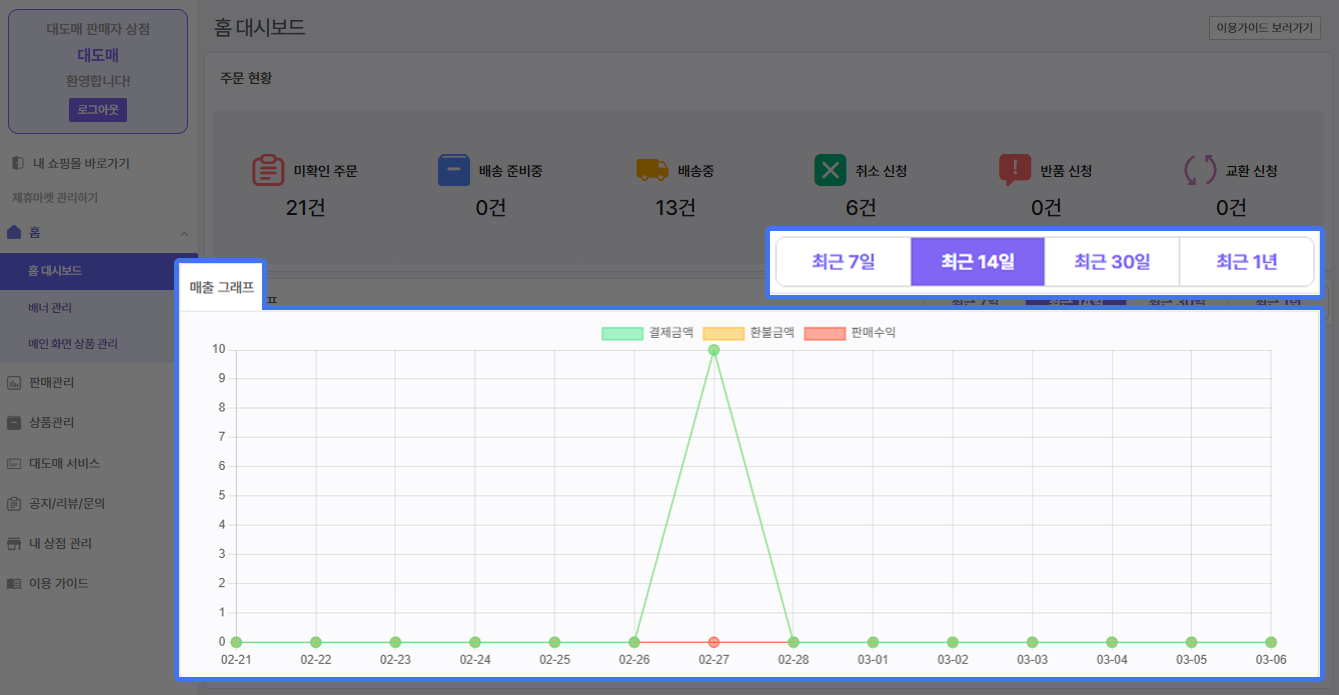Click the red 반품 신청 alert icon
The image size is (1339, 695).
pyautogui.click(x=1014, y=170)
